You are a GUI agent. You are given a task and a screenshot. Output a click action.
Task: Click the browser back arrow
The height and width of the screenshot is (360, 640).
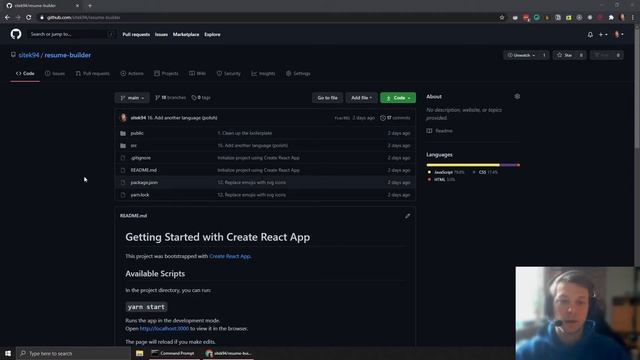coord(7,18)
